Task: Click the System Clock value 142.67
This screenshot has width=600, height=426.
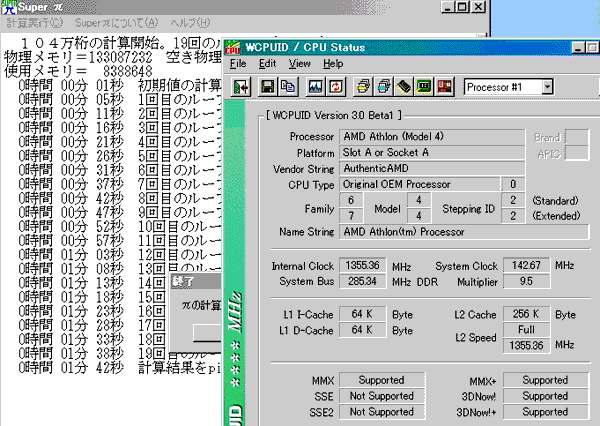Action: pos(527,265)
